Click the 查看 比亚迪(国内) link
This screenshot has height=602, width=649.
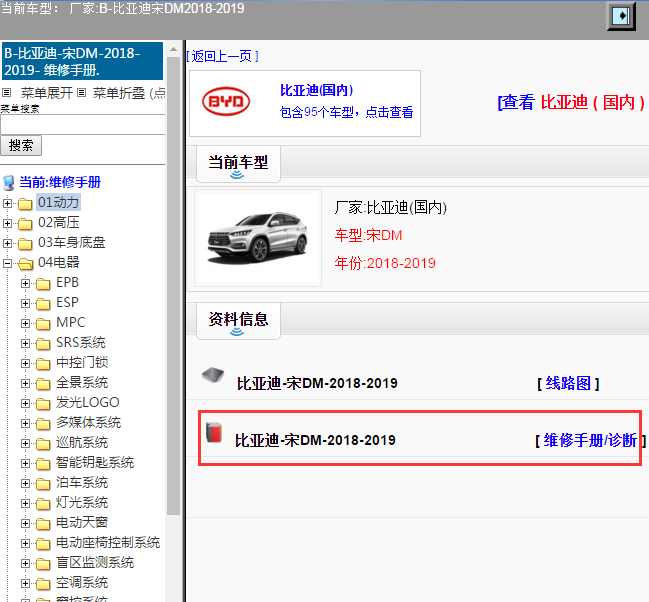[x=571, y=102]
